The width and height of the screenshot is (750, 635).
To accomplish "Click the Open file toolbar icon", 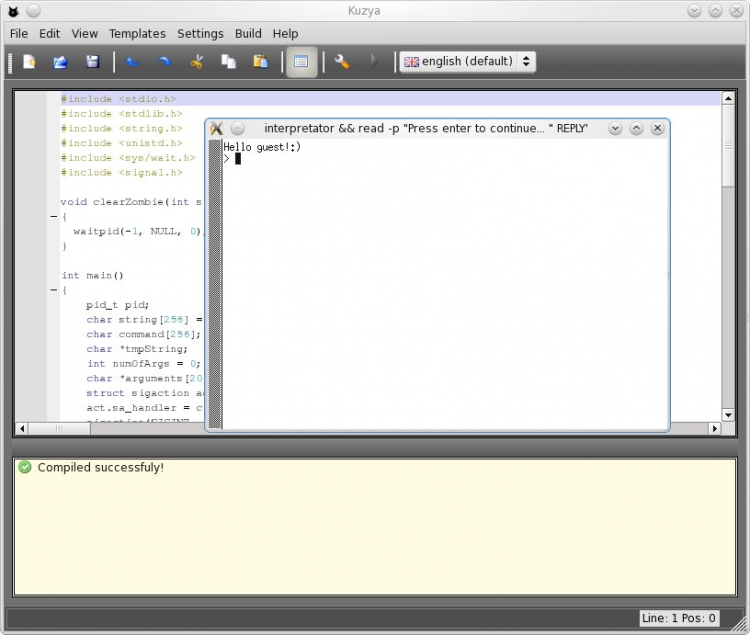I will [60, 62].
